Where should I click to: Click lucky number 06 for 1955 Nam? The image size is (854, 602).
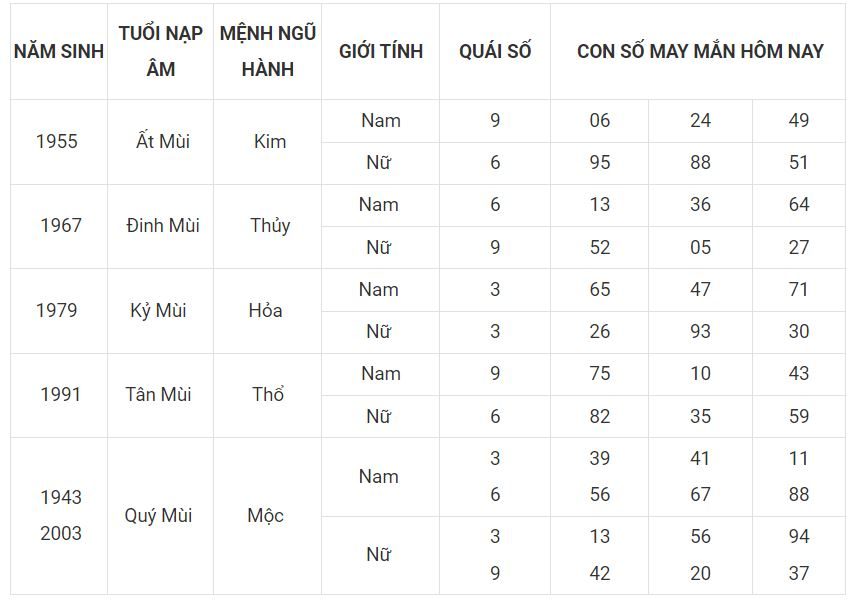pyautogui.click(x=599, y=120)
